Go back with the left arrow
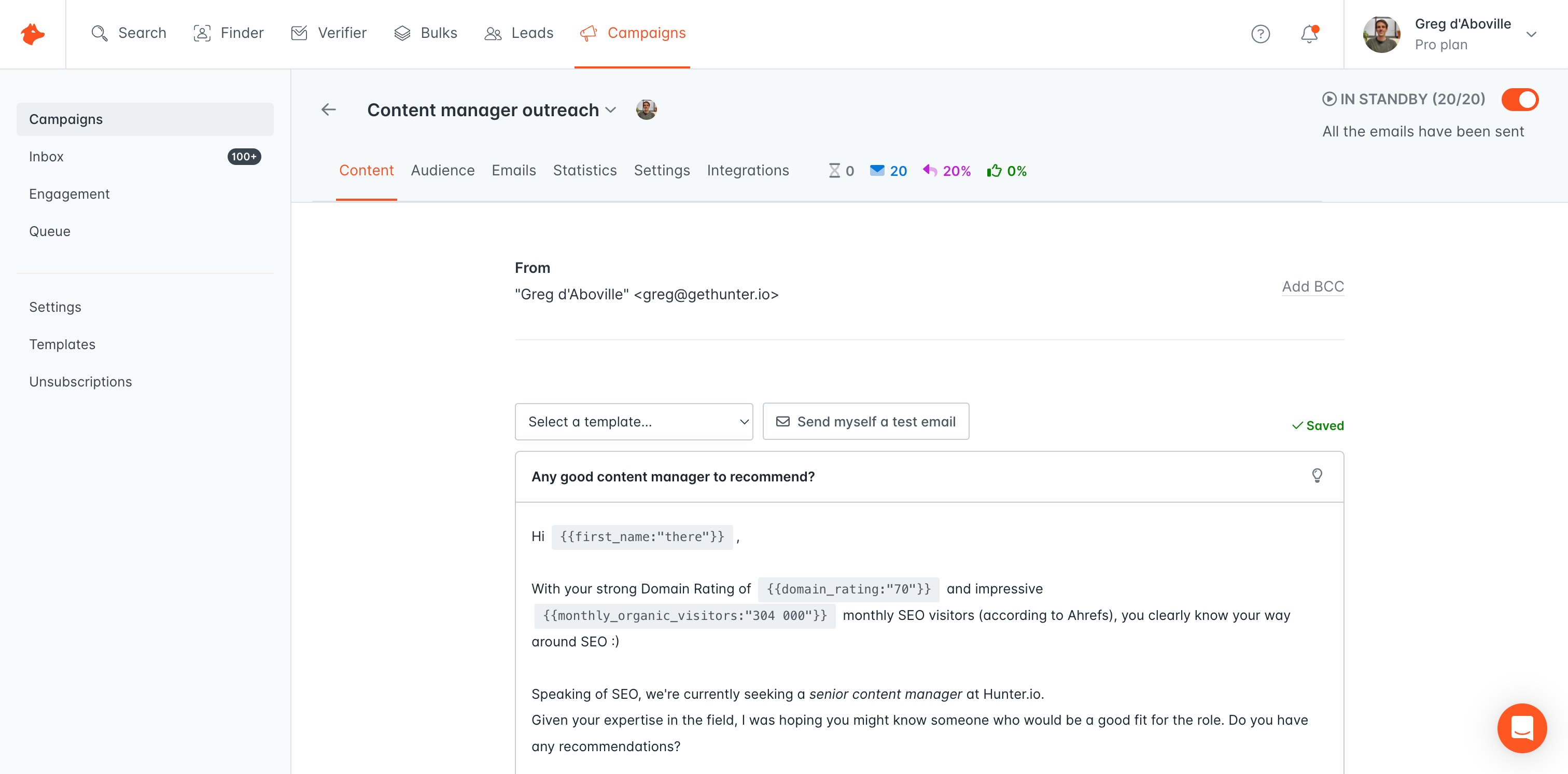The height and width of the screenshot is (774, 1568). coord(329,109)
